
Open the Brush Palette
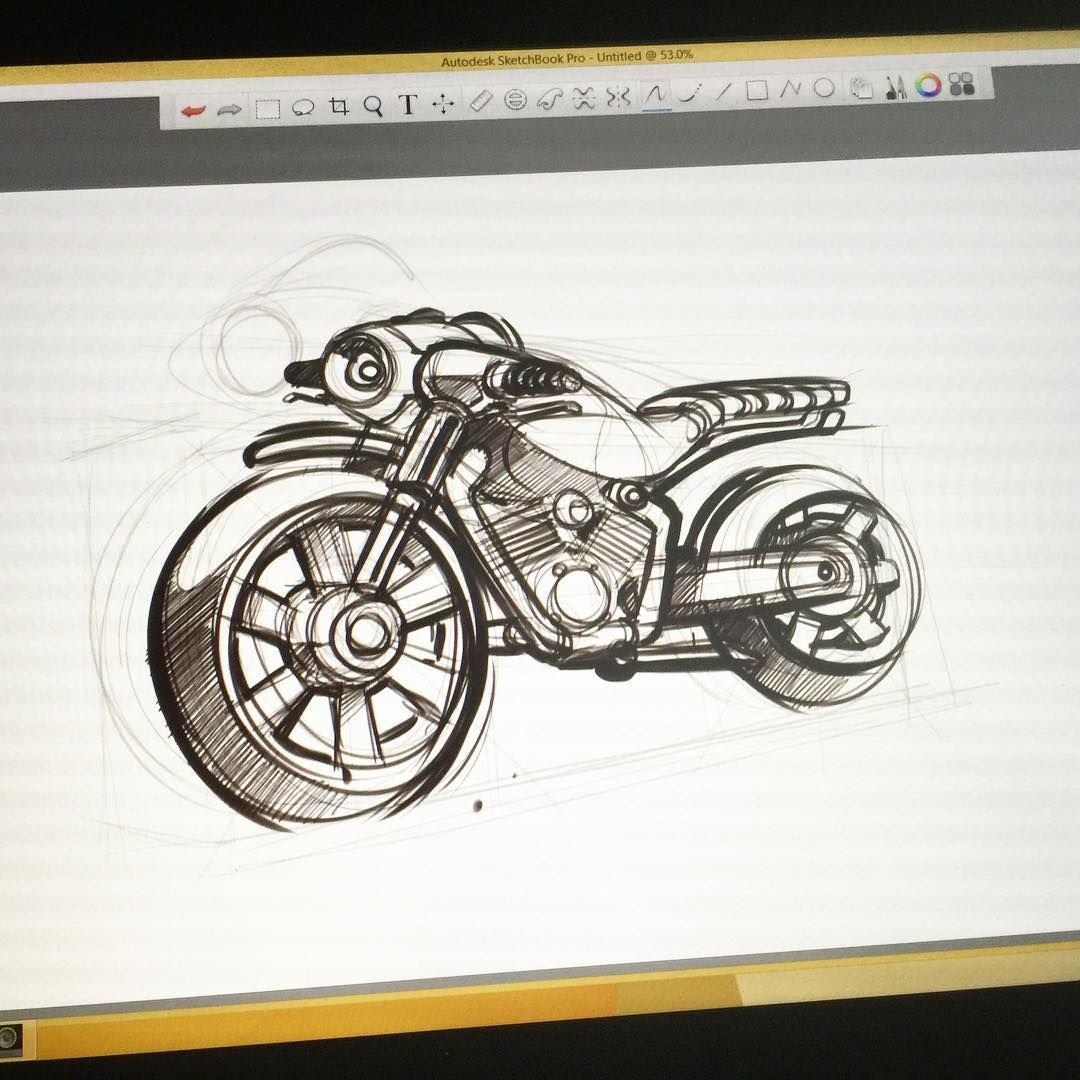[x=895, y=87]
